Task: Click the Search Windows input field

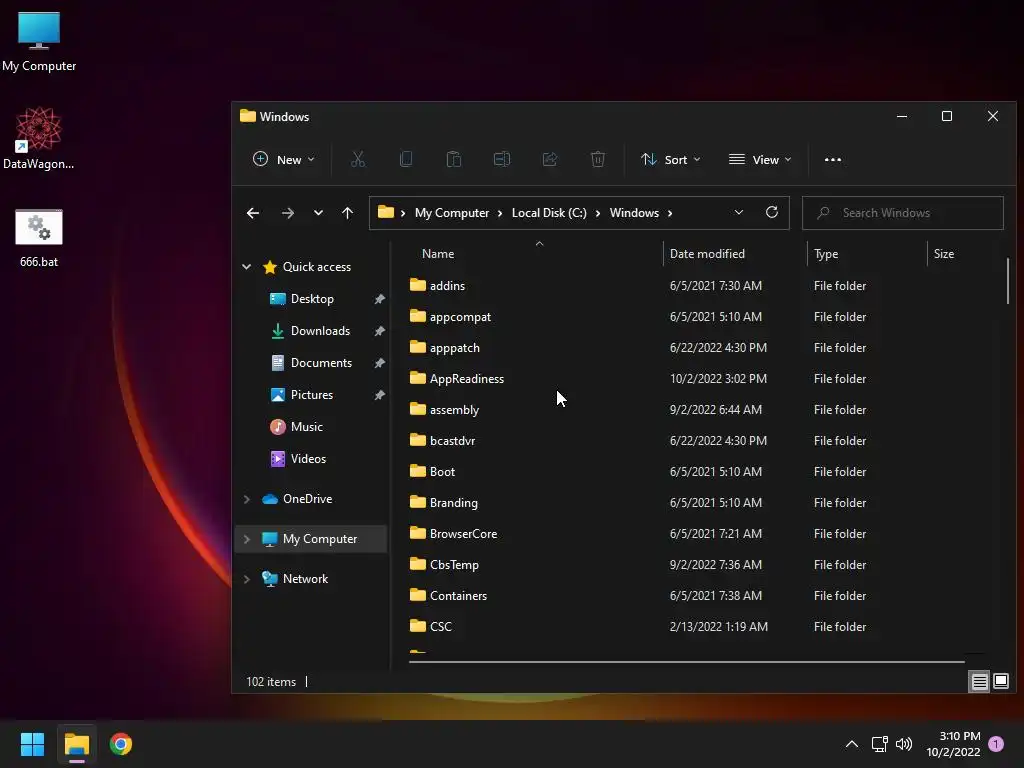Action: pyautogui.click(x=903, y=213)
